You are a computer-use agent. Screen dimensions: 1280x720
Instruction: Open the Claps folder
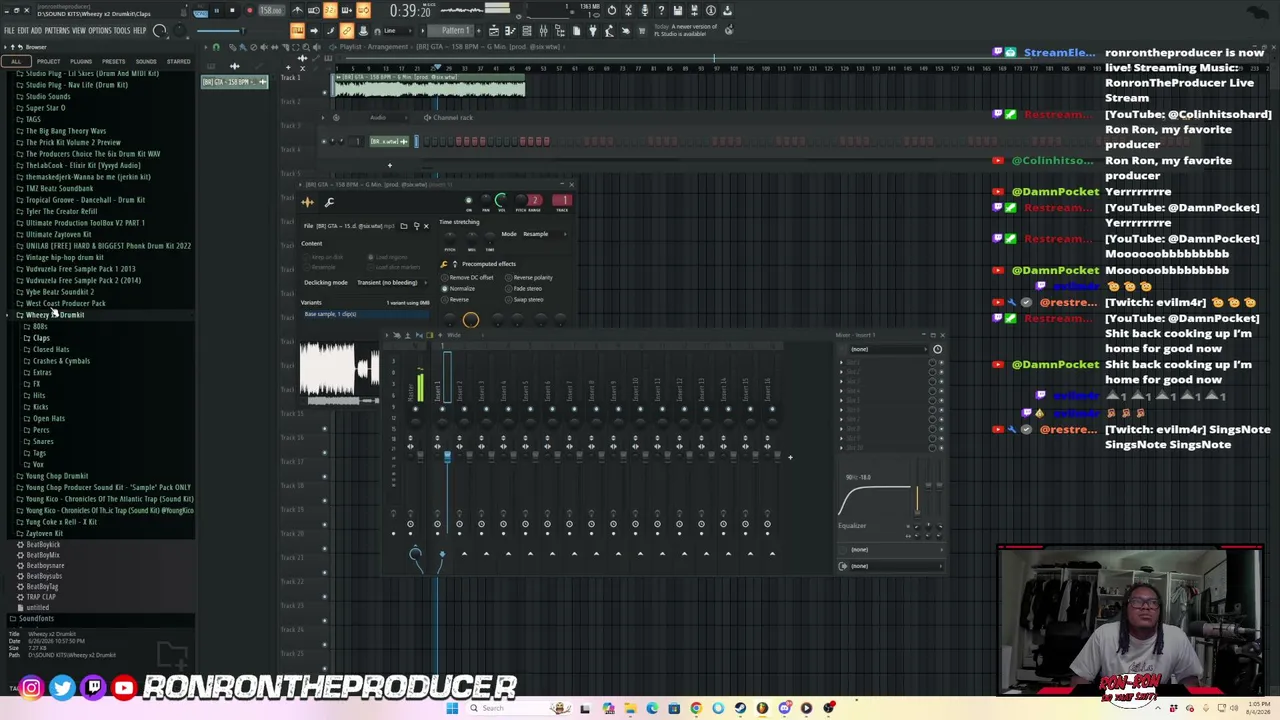click(41, 338)
